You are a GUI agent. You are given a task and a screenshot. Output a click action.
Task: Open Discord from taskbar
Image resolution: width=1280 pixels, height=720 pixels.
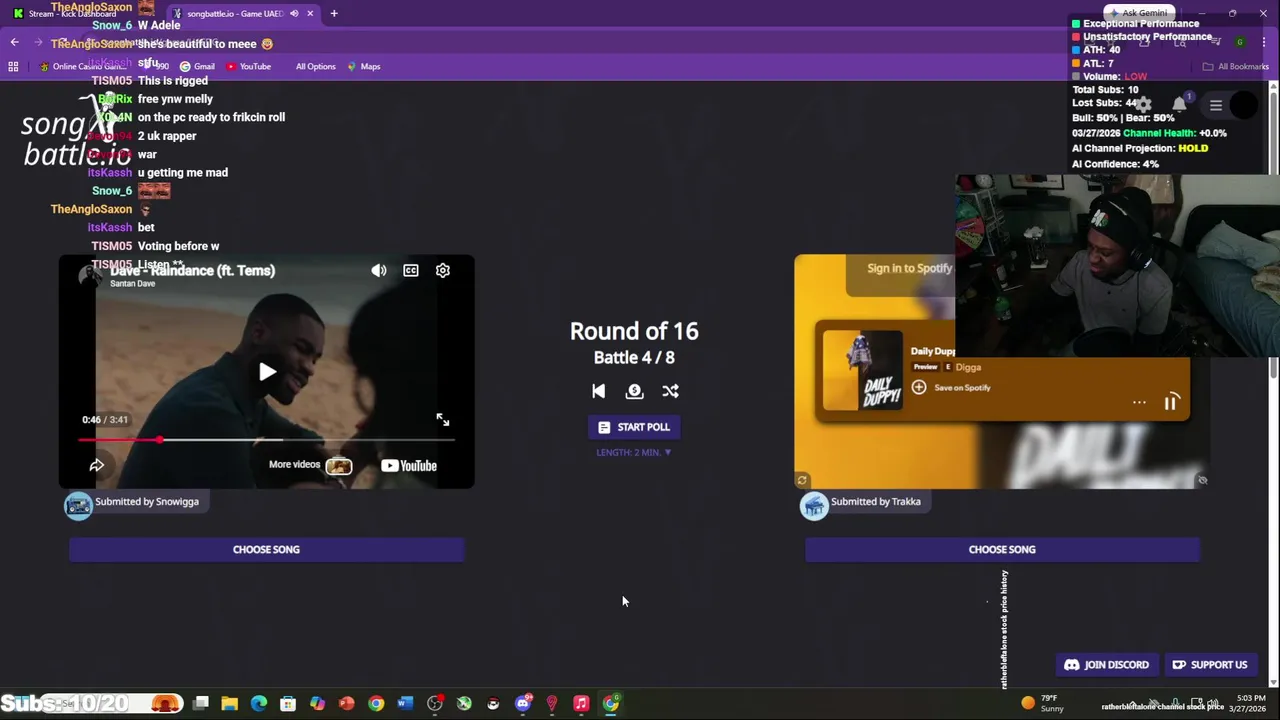pyautogui.click(x=522, y=704)
